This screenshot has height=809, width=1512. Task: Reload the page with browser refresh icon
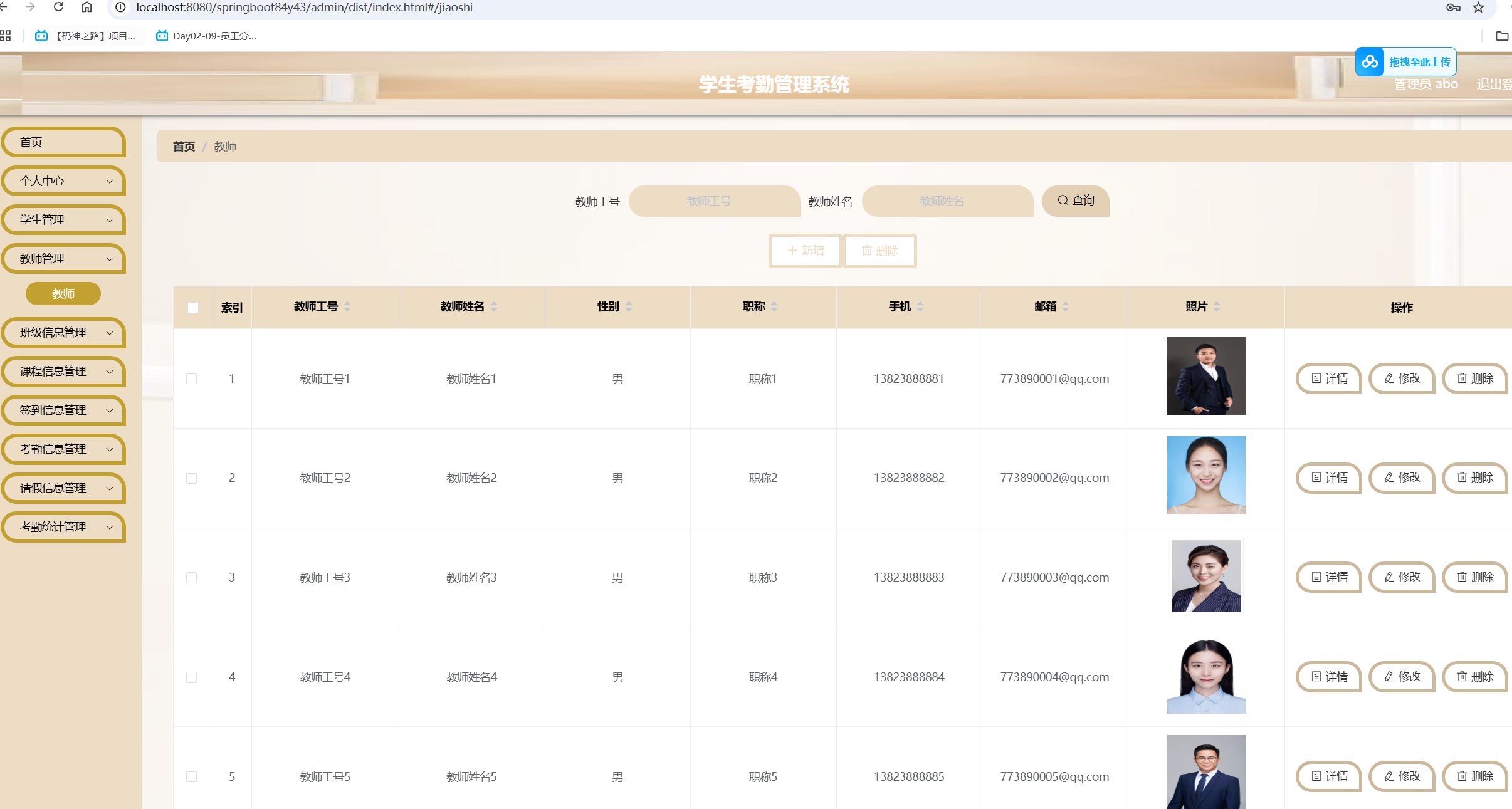click(58, 7)
